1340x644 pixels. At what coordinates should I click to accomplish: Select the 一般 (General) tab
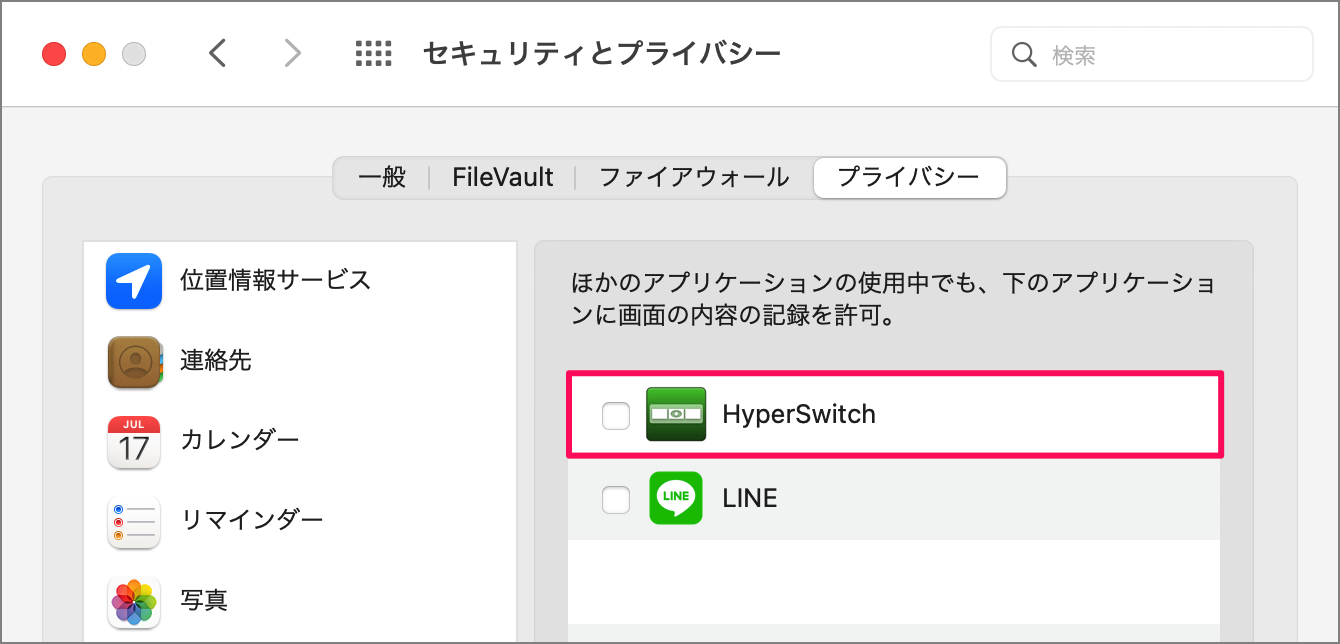(x=381, y=177)
